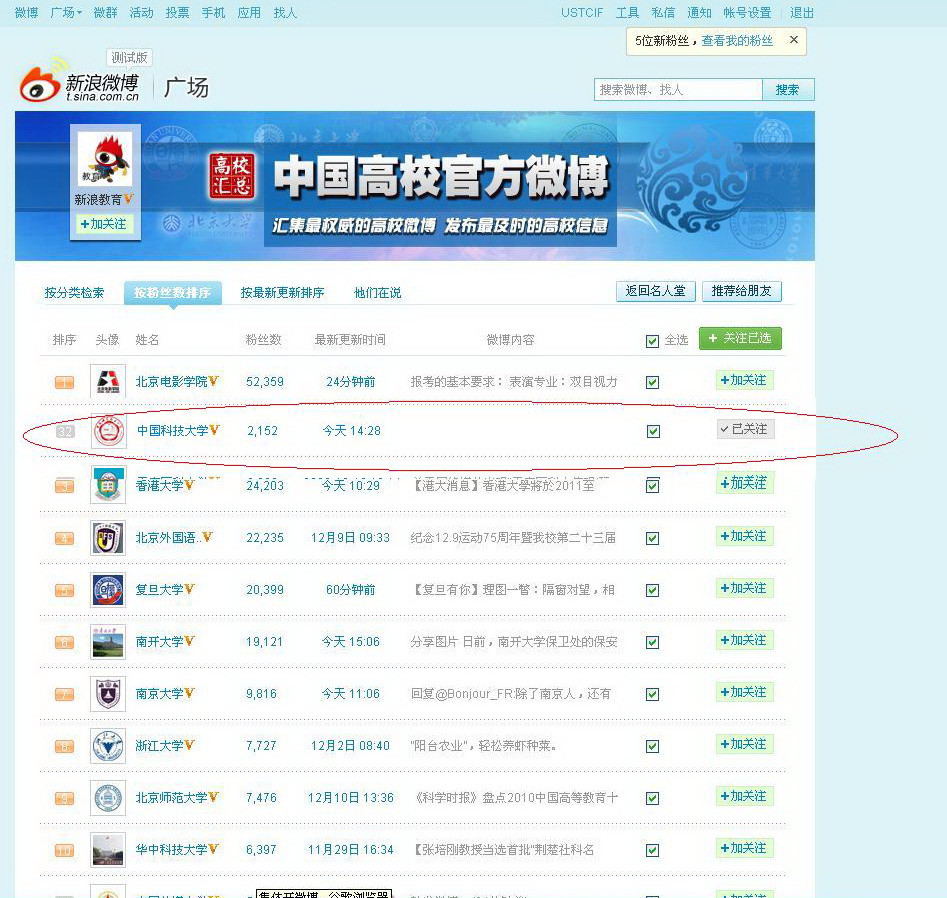Click 复旦大学 avatar icon

(108, 589)
